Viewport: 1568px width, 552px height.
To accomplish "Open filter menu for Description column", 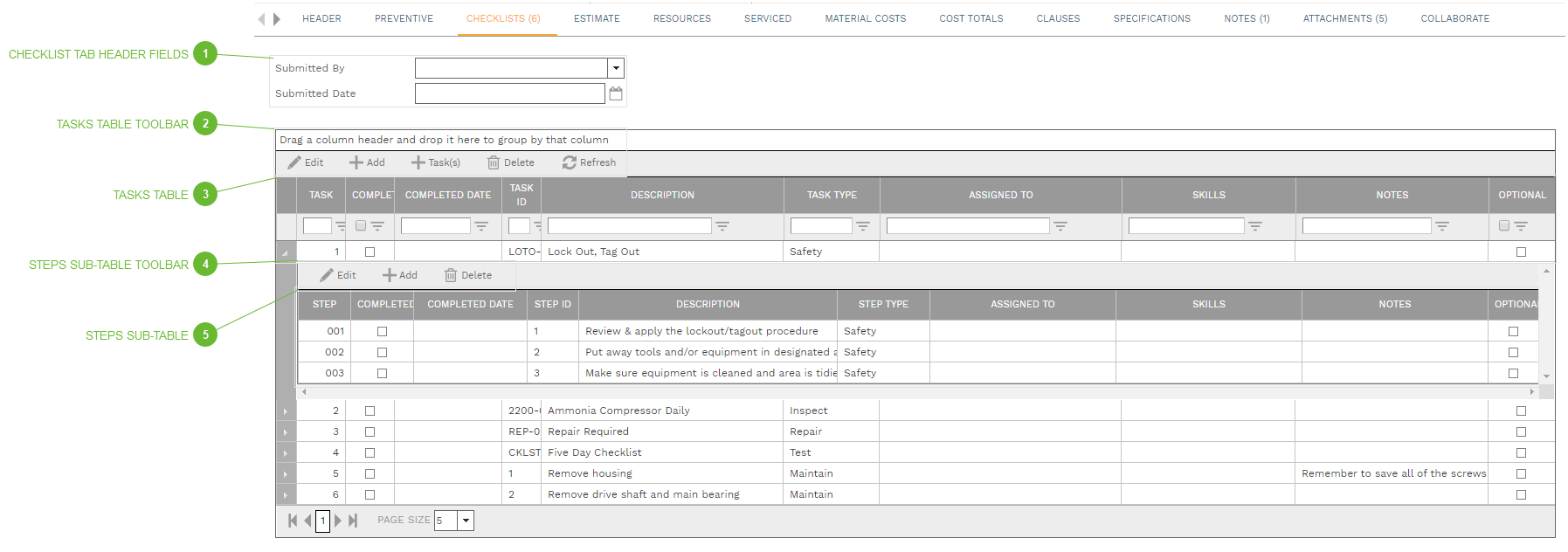I will [722, 226].
